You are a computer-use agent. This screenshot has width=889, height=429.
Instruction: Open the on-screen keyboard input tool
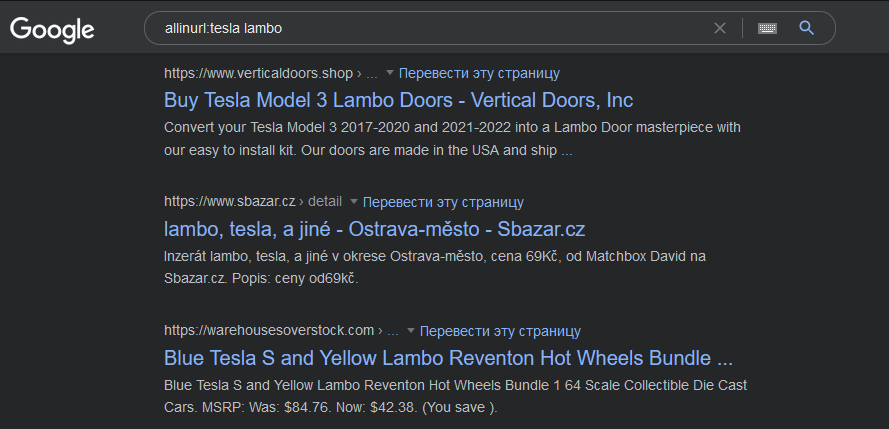pos(768,28)
